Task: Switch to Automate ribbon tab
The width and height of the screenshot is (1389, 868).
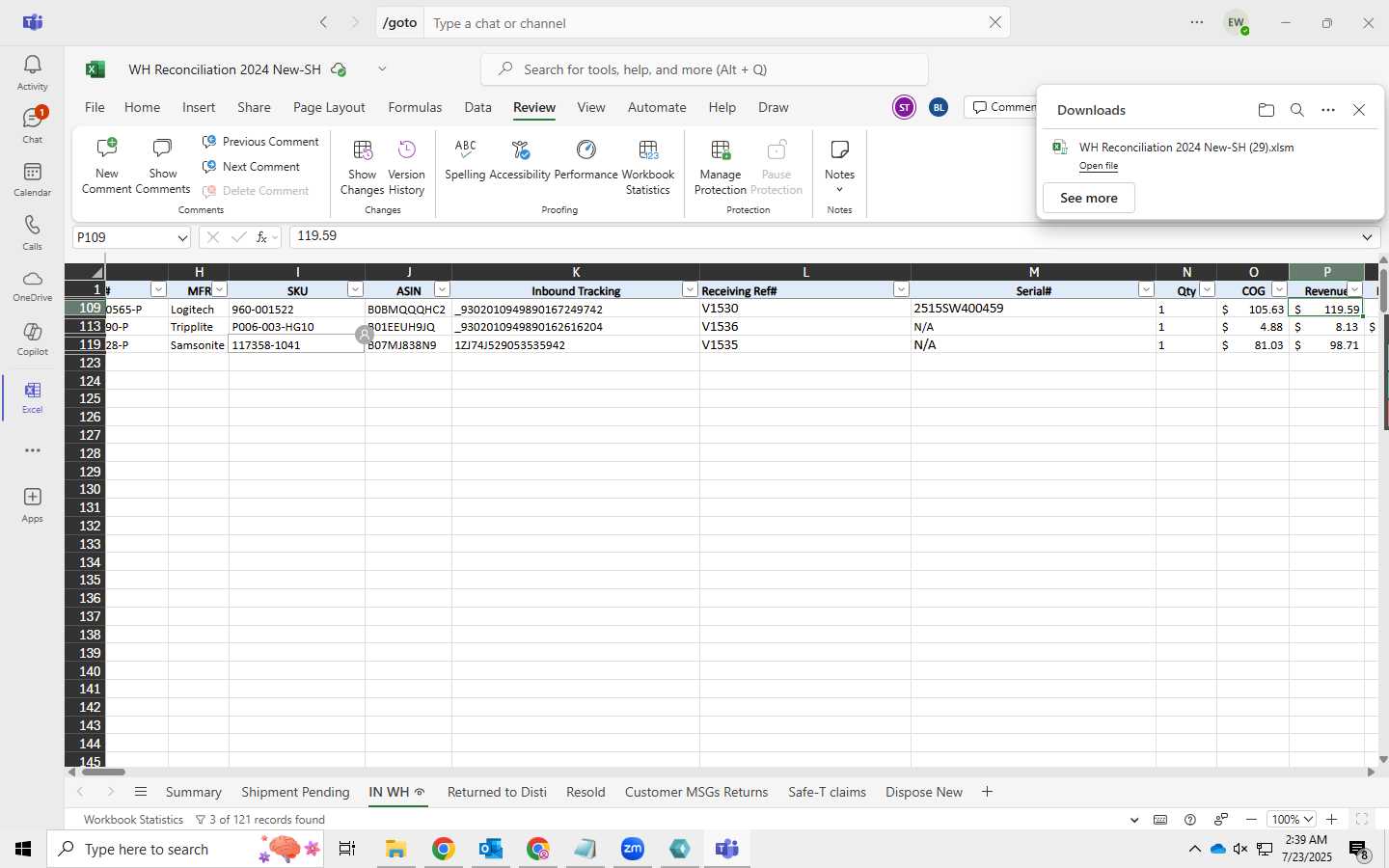Action: click(x=657, y=107)
